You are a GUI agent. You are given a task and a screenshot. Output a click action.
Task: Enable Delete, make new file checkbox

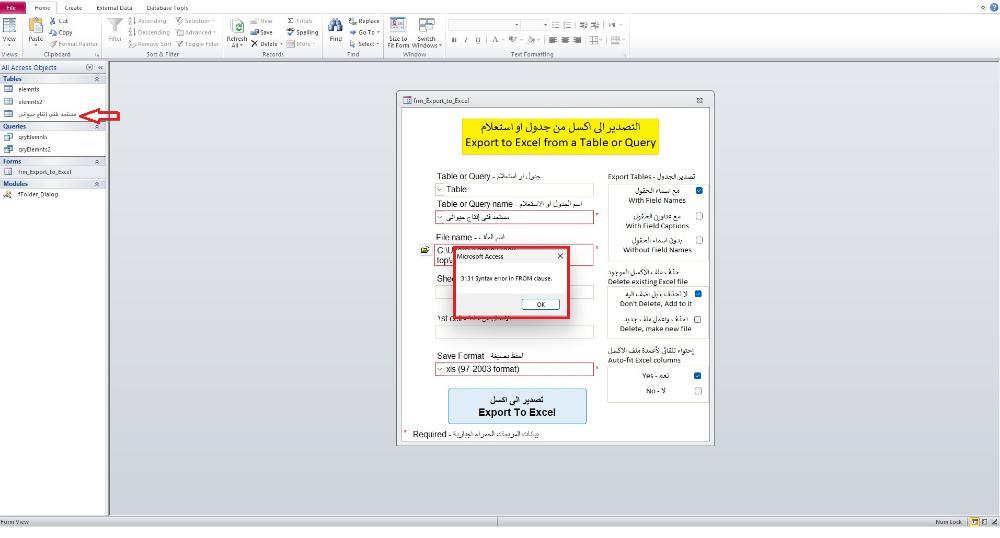[x=697, y=319]
